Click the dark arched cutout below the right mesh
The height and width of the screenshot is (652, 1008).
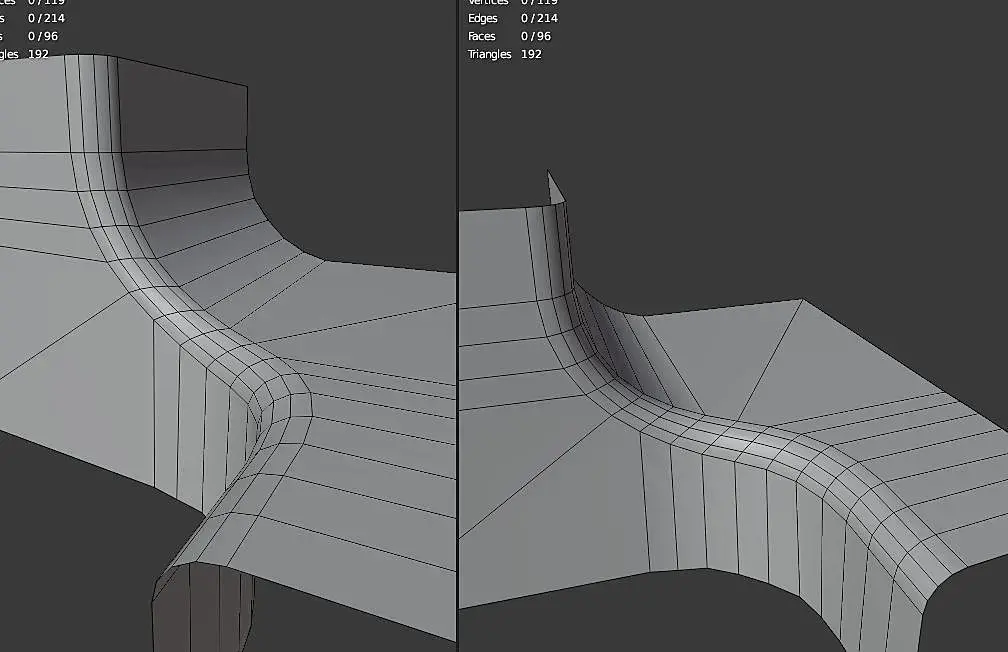(771, 611)
